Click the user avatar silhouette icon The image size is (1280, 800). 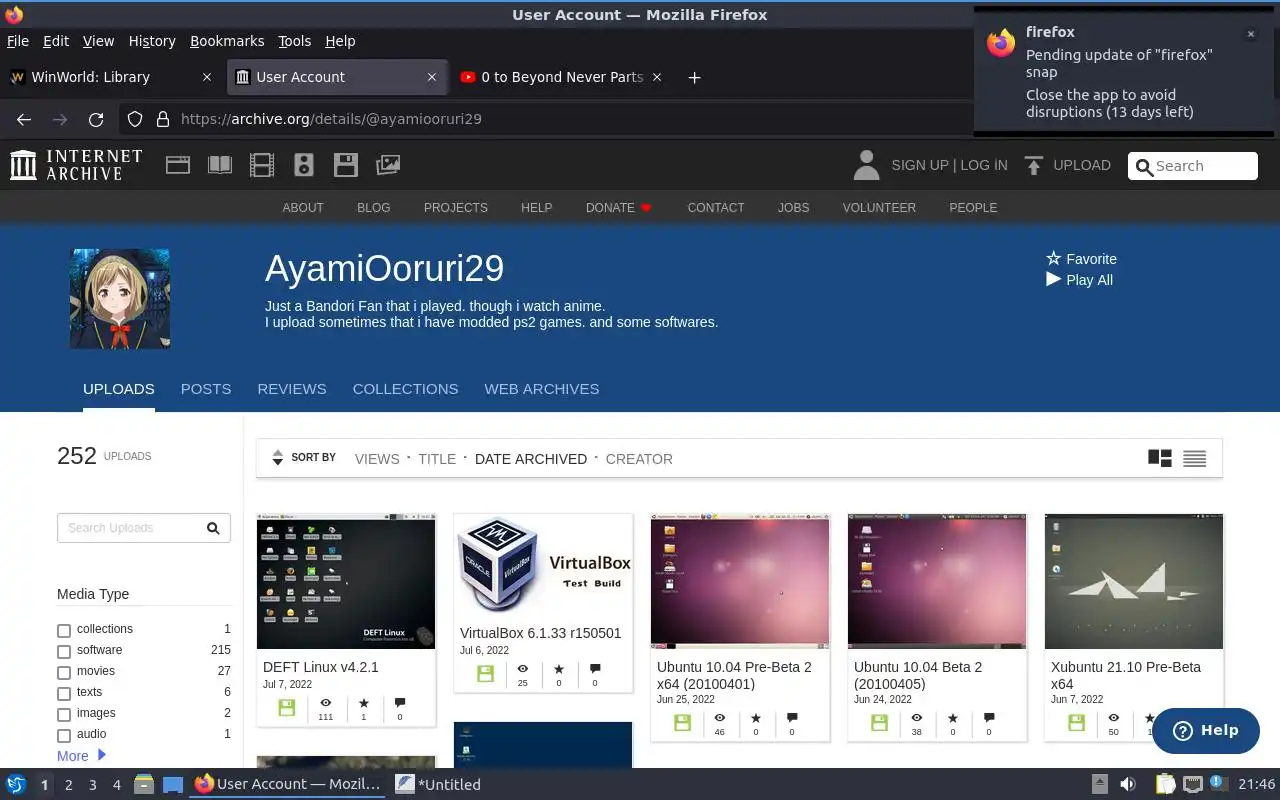pyautogui.click(x=866, y=165)
